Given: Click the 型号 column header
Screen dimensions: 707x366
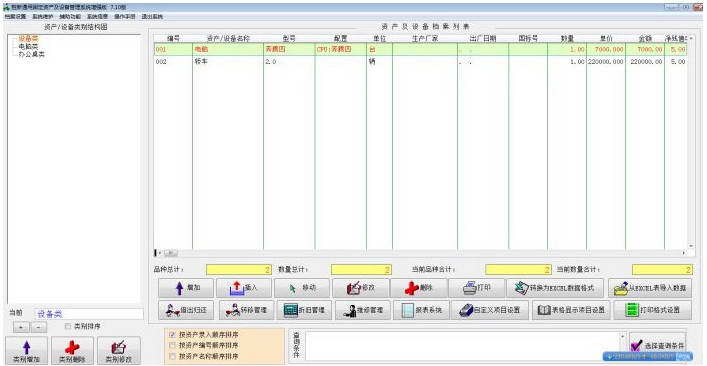Looking at the screenshot, I should coord(289,39).
